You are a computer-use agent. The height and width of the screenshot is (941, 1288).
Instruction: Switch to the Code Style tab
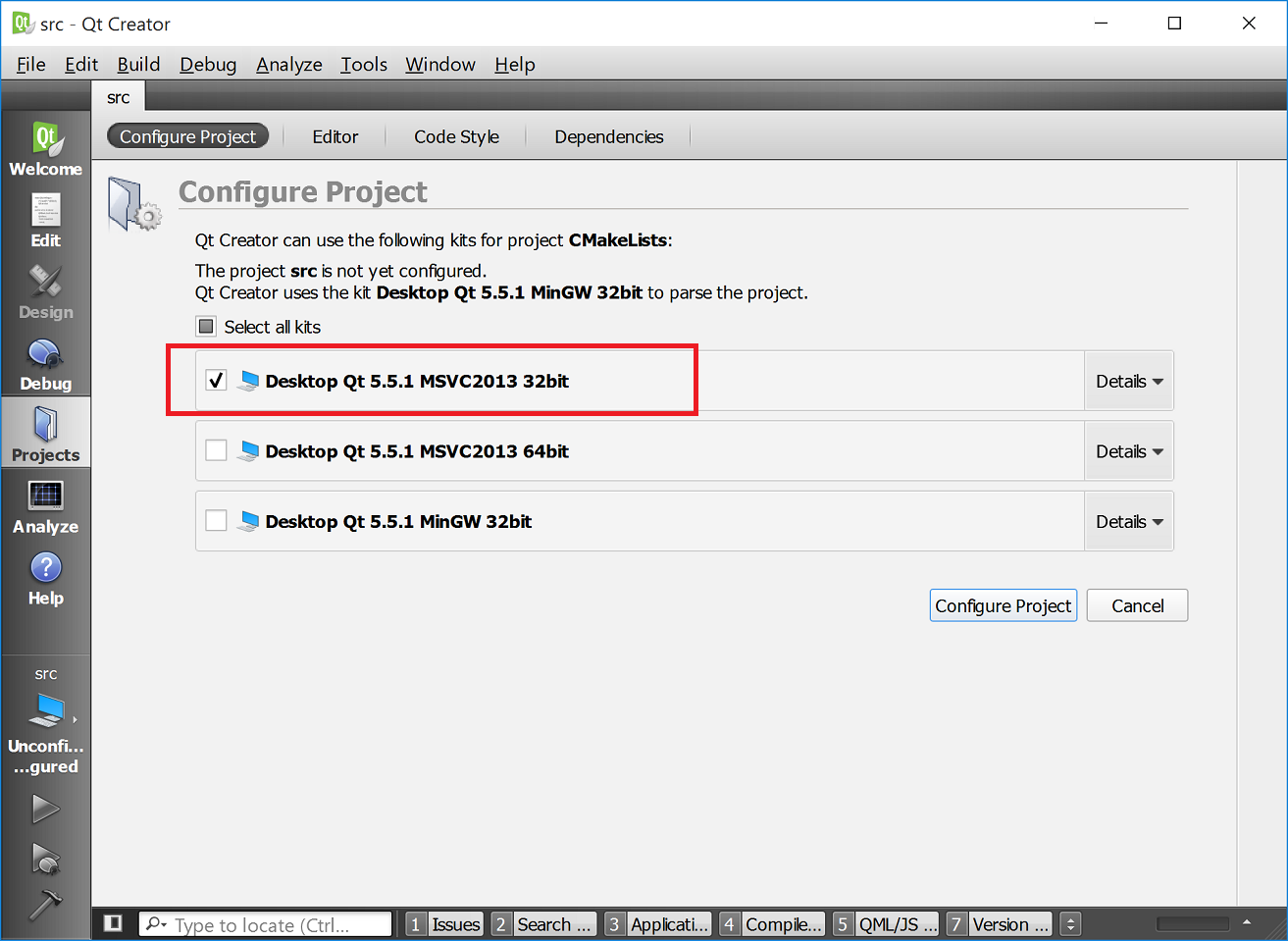point(456,136)
